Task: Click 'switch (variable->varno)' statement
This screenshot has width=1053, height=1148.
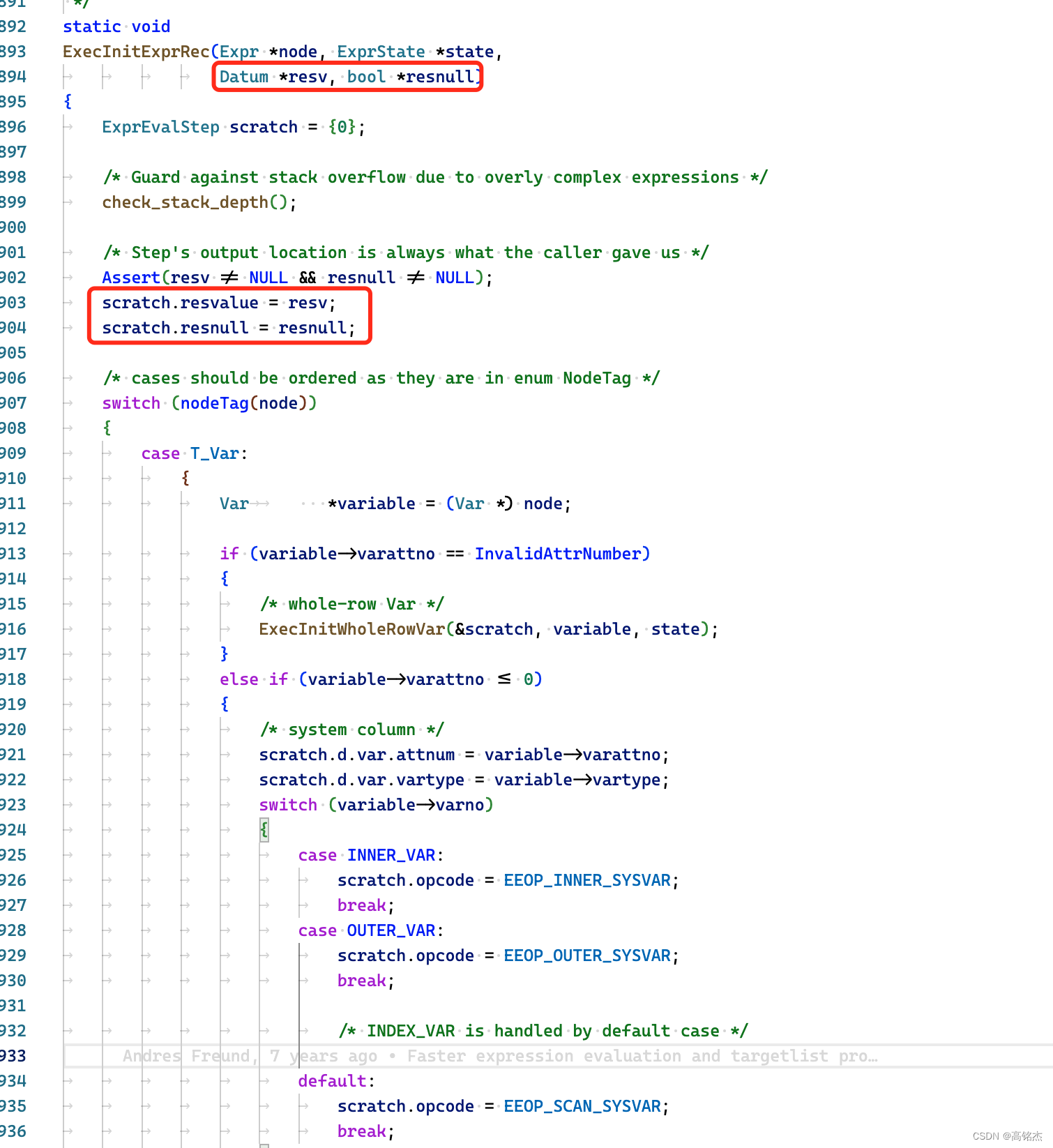Action: tap(376, 805)
